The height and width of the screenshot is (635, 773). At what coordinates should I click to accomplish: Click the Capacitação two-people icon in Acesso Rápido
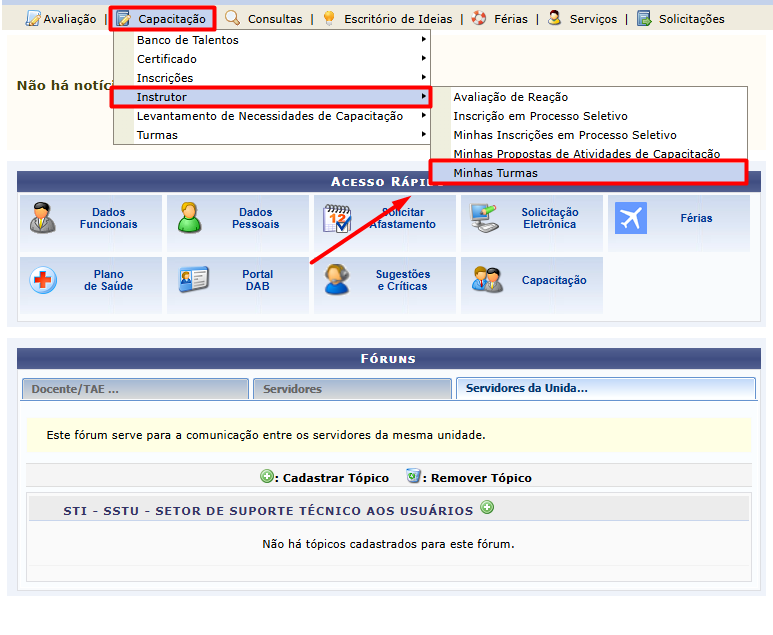pos(487,280)
